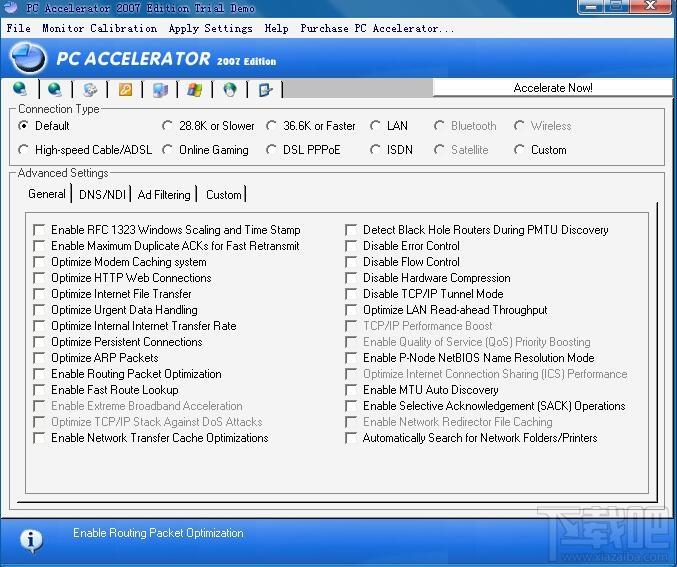The height and width of the screenshot is (567, 677).
Task: Click the info icon in status bar
Action: (31, 540)
